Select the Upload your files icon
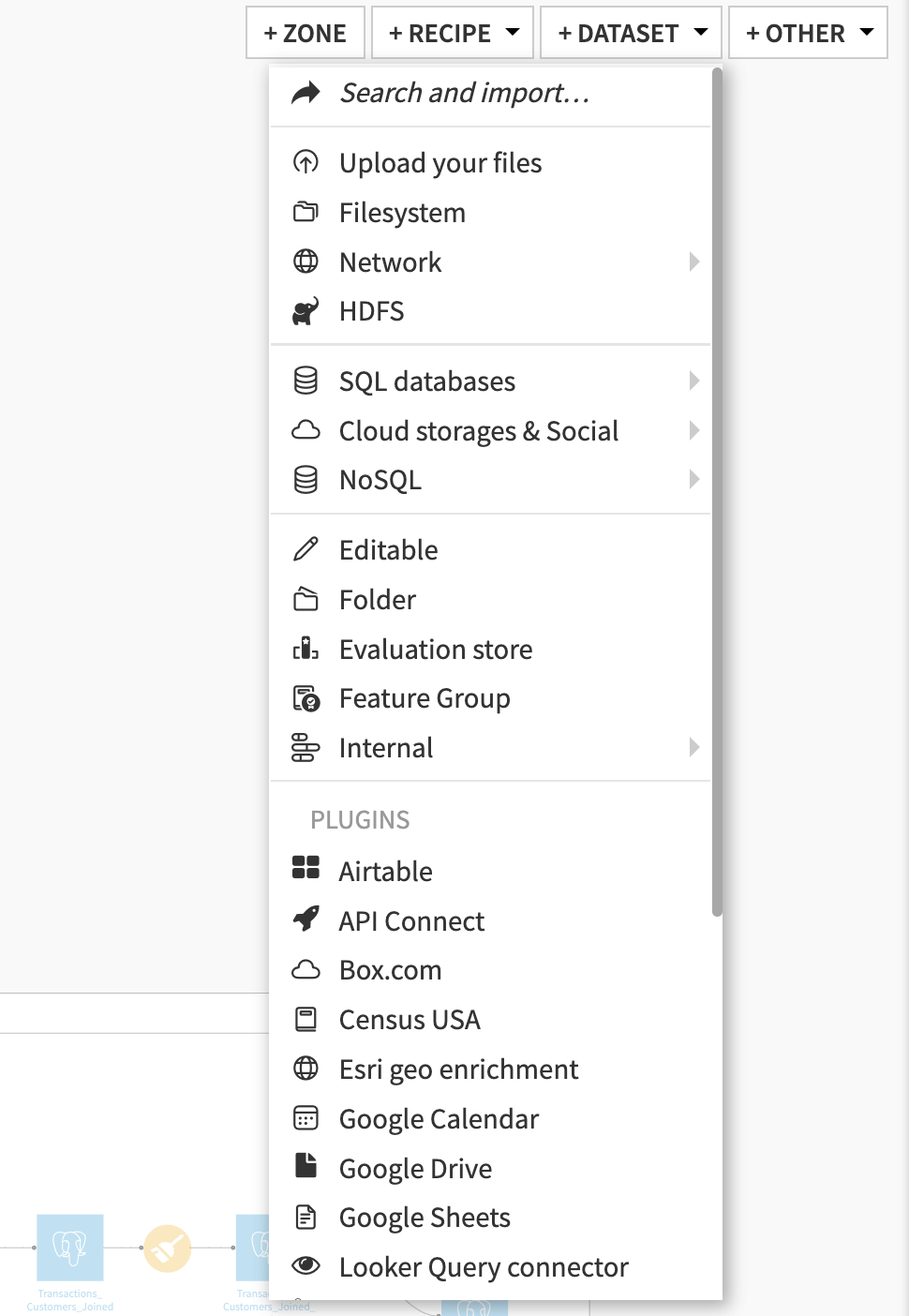909x1316 pixels. click(305, 161)
